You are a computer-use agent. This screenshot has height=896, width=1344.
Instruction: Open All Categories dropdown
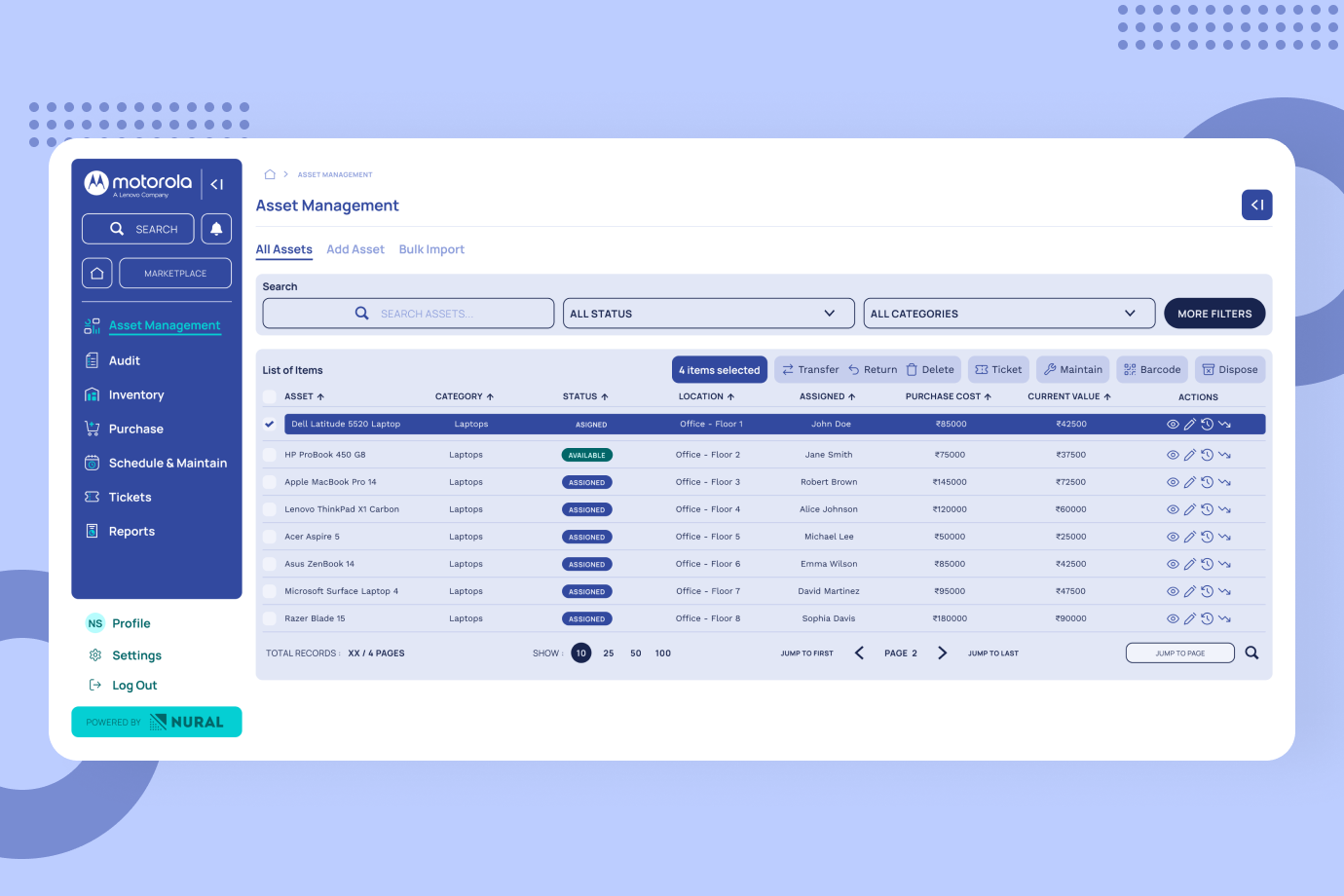tap(1009, 314)
